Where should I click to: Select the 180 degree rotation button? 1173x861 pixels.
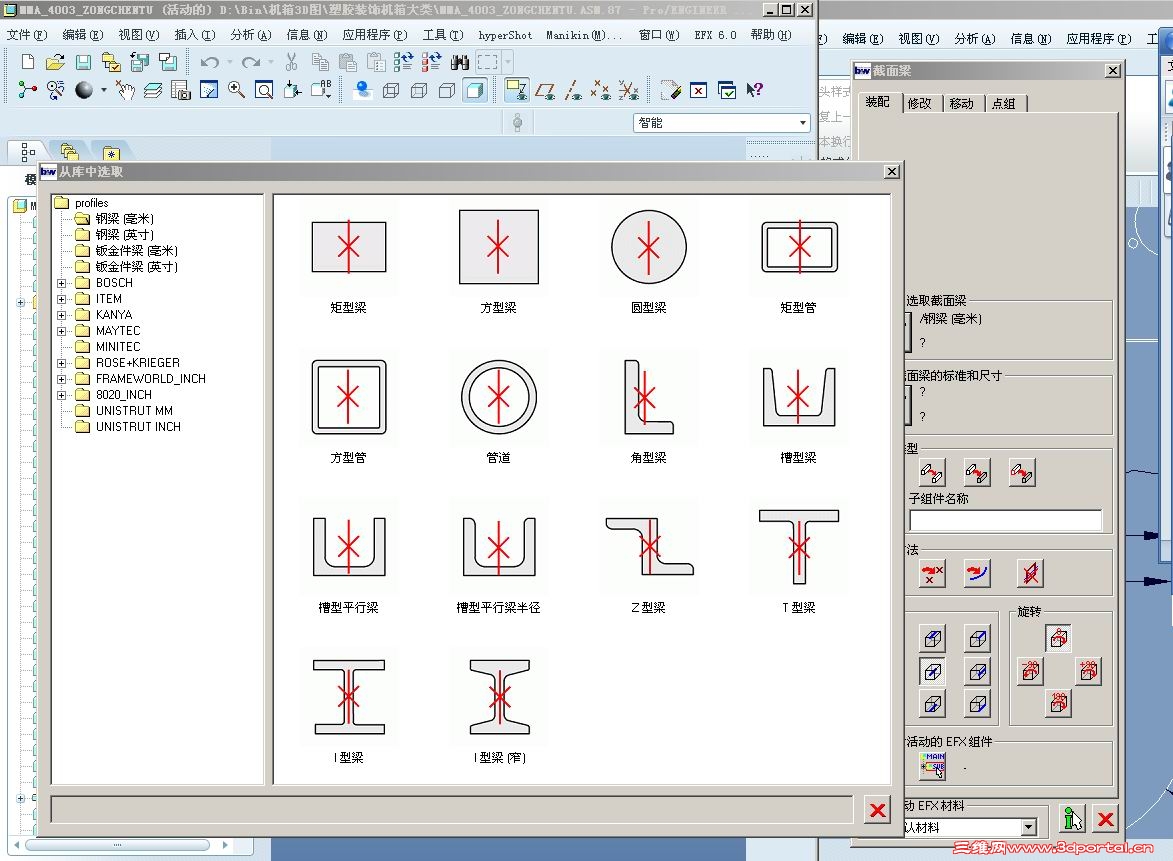click(x=1059, y=703)
